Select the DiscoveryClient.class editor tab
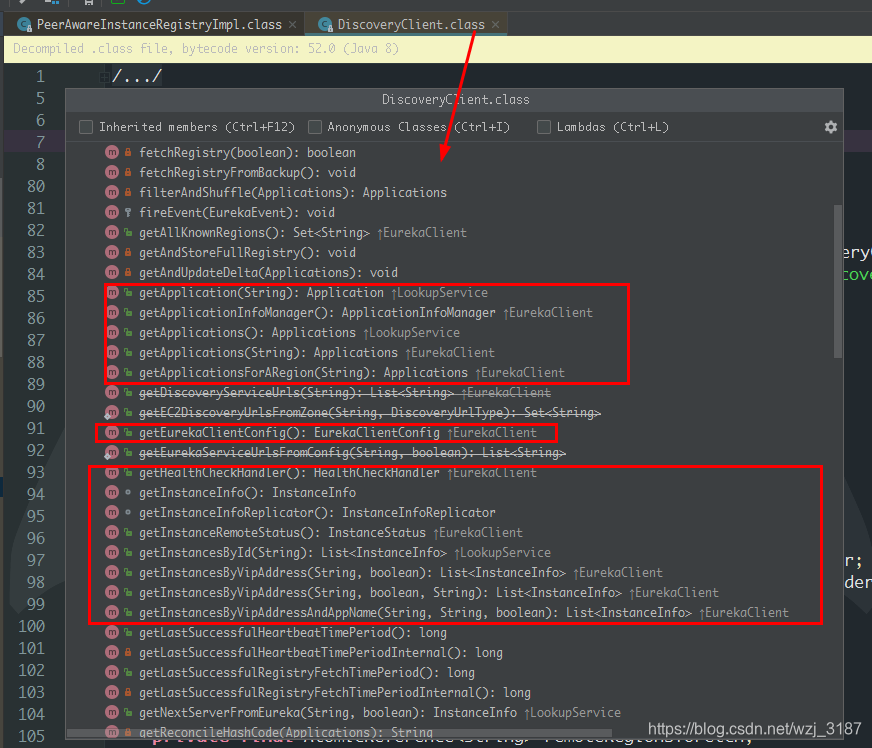This screenshot has height=748, width=872. tap(411, 24)
